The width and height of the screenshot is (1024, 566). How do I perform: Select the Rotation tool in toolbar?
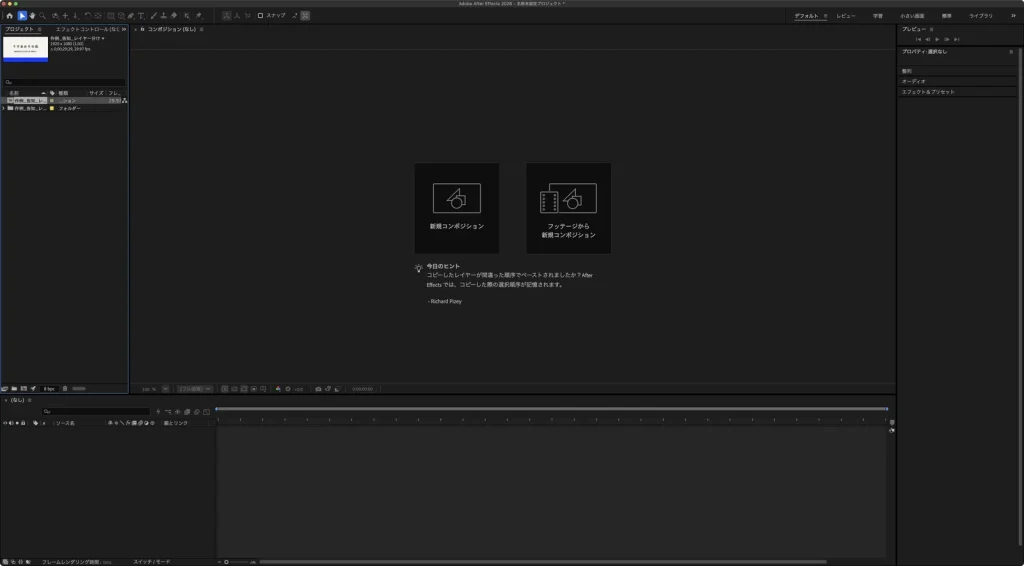(87, 16)
